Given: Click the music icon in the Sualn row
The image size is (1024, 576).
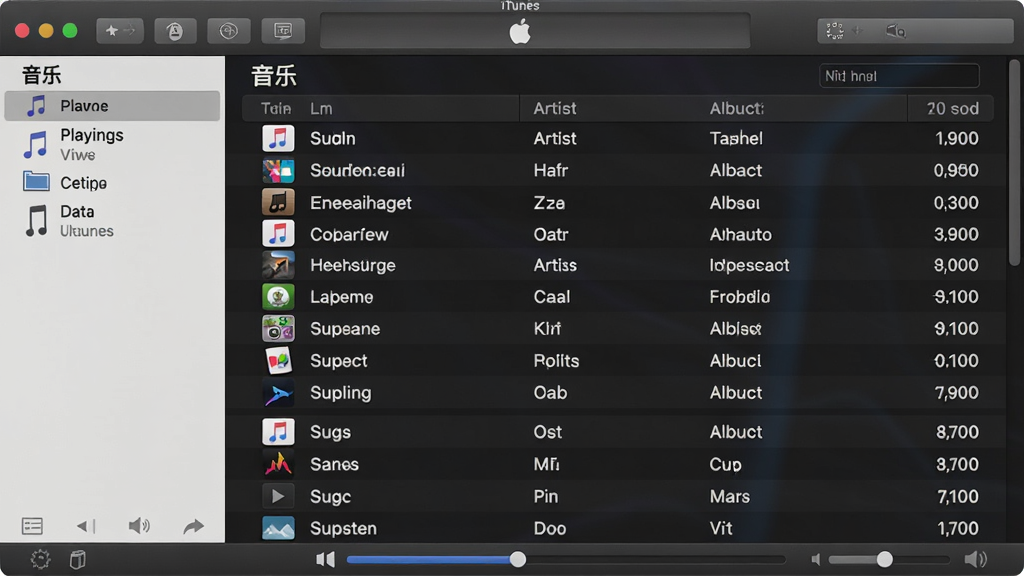Looking at the screenshot, I should point(278,138).
